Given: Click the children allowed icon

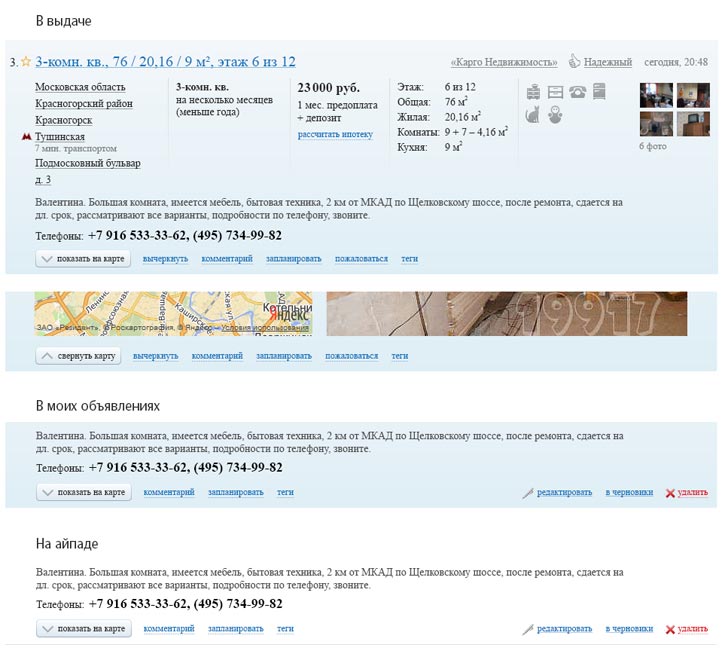Looking at the screenshot, I should pyautogui.click(x=555, y=115).
